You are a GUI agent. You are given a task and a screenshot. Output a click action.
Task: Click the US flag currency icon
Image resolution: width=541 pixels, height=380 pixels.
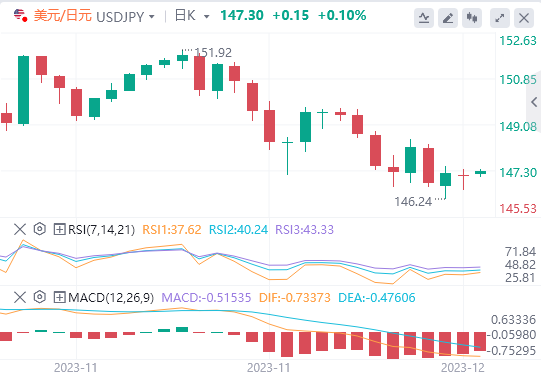(x=20, y=16)
